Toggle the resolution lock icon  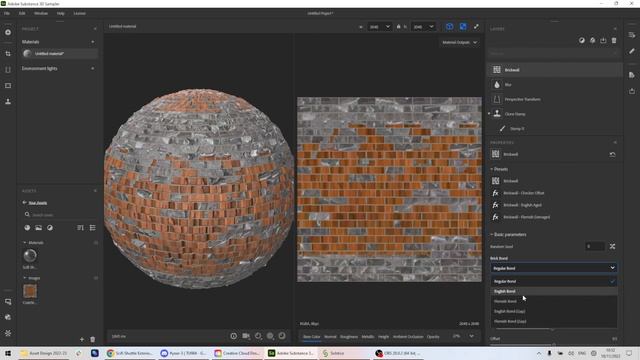tap(398, 27)
